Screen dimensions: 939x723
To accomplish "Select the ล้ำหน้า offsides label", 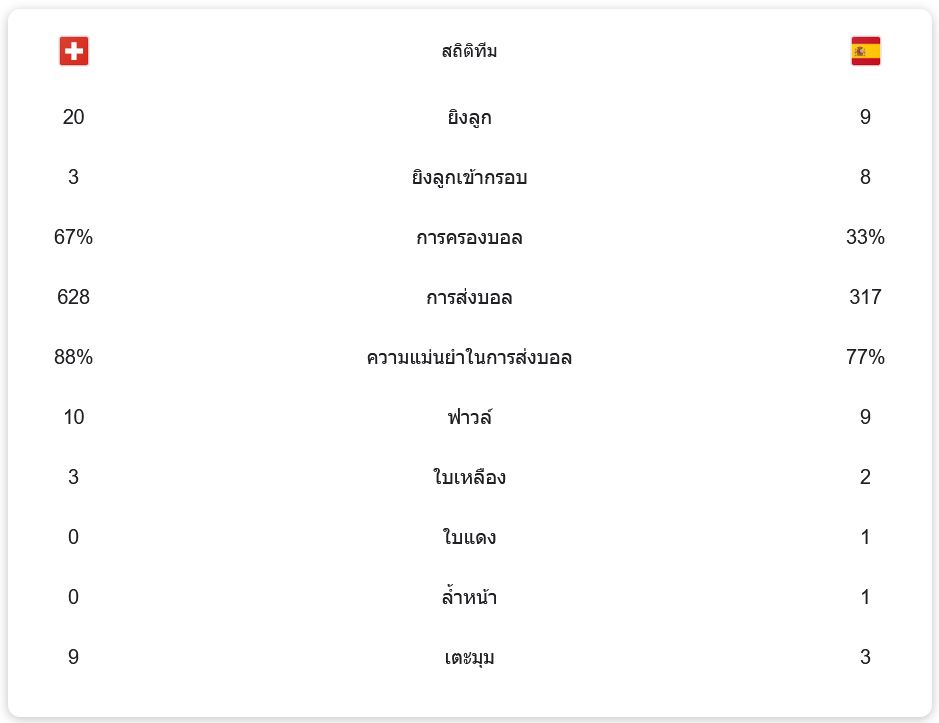I will point(469,598).
